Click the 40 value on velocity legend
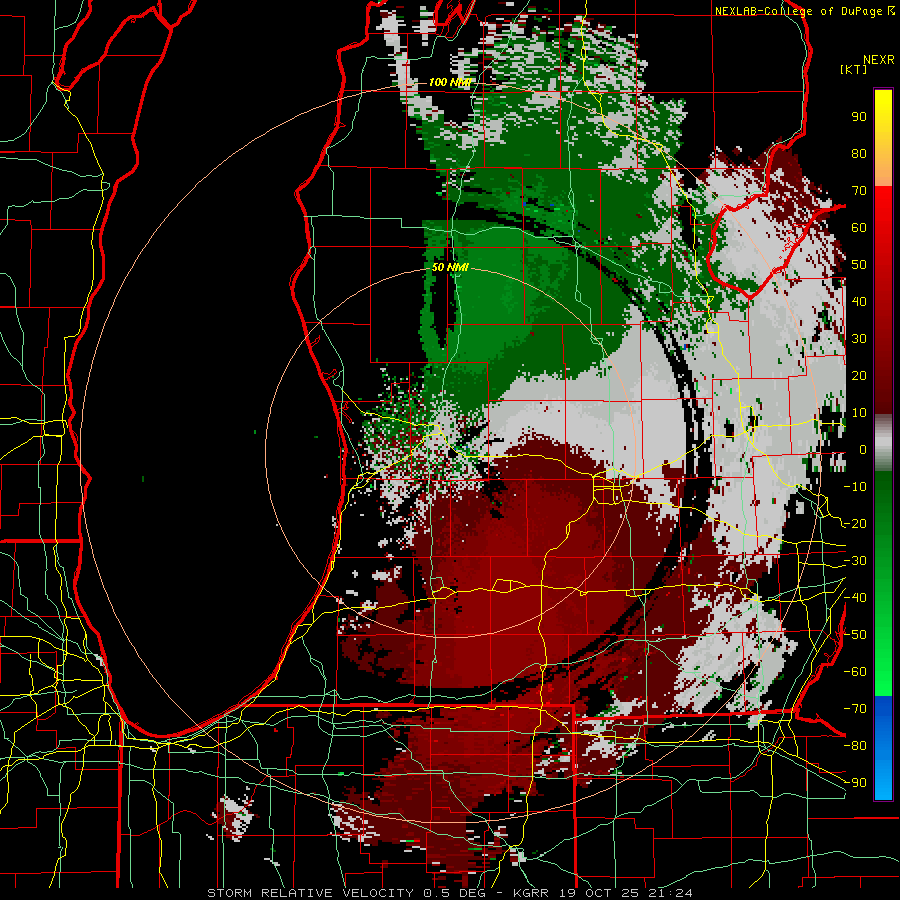Image resolution: width=900 pixels, height=900 pixels. tap(859, 301)
